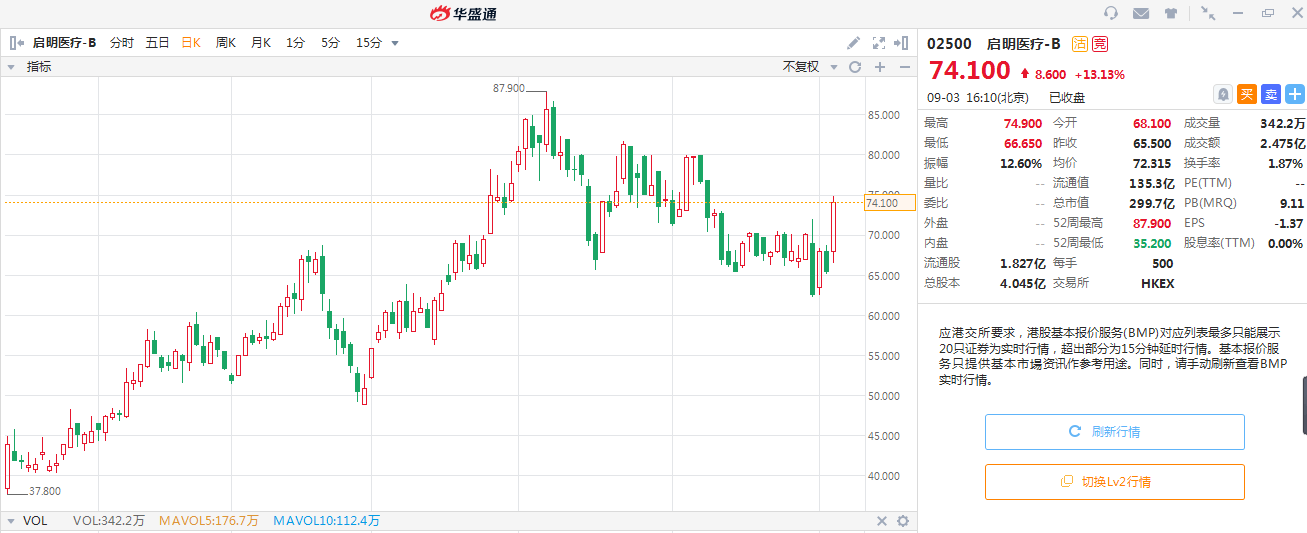Open VOL indicator settings gear

click(903, 521)
